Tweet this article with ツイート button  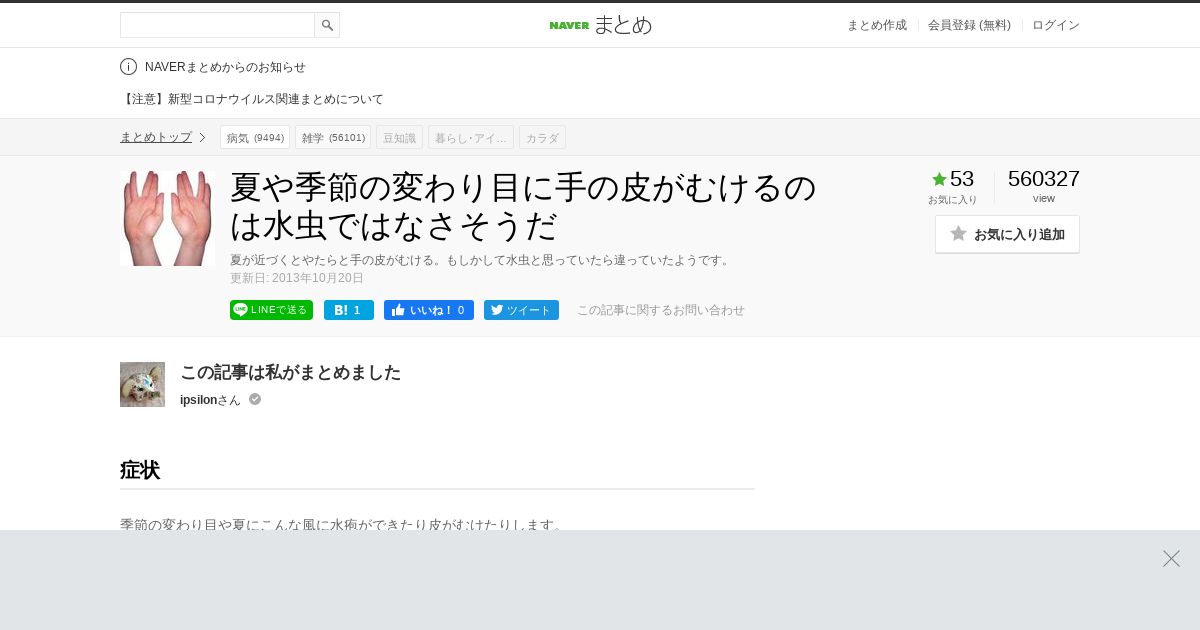521,310
